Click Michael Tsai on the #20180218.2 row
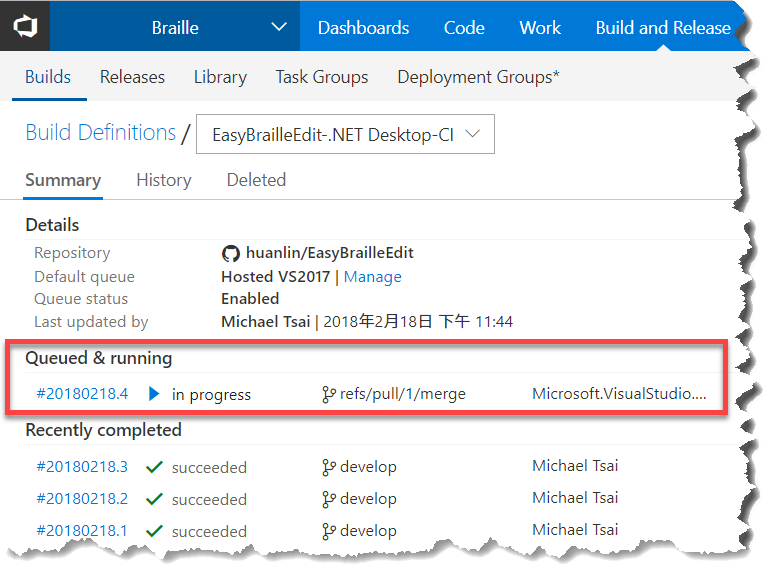The width and height of the screenshot is (763, 567). coord(575,497)
